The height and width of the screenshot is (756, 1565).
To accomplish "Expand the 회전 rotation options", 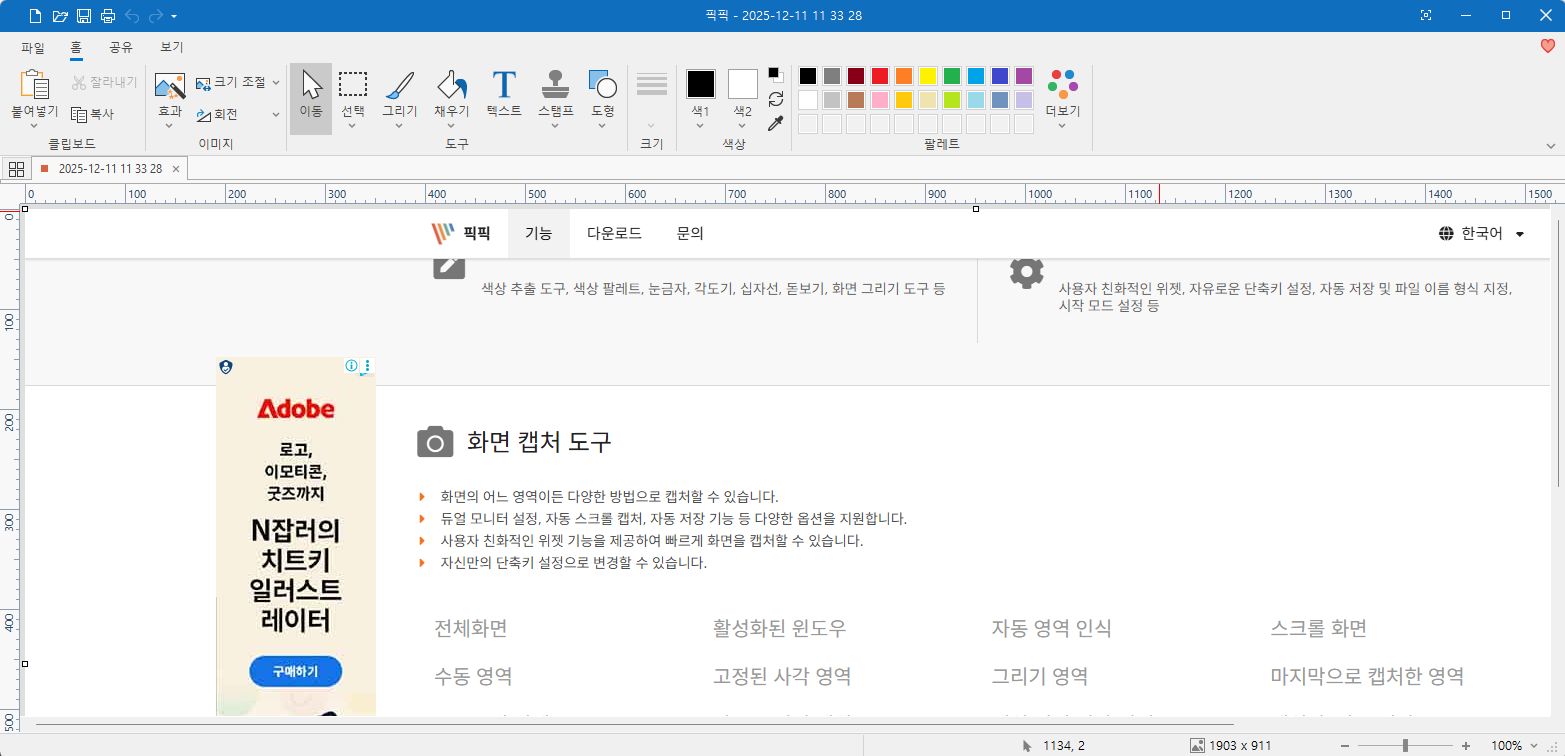I will (278, 114).
